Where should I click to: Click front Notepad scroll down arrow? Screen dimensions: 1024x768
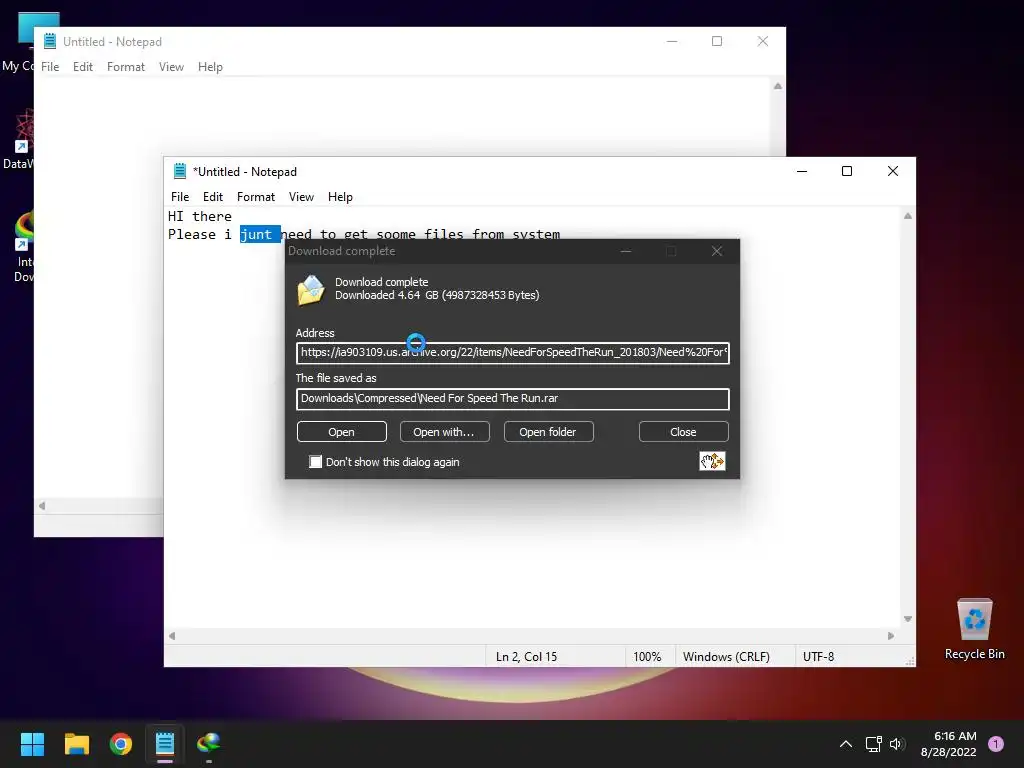pyautogui.click(x=908, y=618)
